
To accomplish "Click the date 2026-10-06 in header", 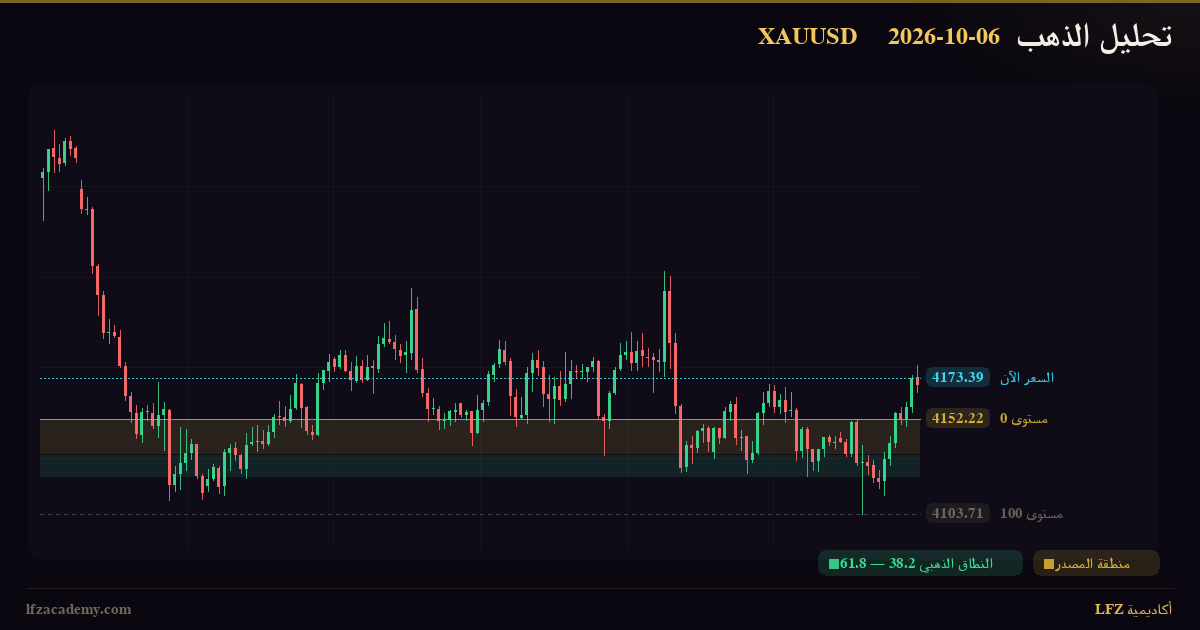I will point(944,36).
